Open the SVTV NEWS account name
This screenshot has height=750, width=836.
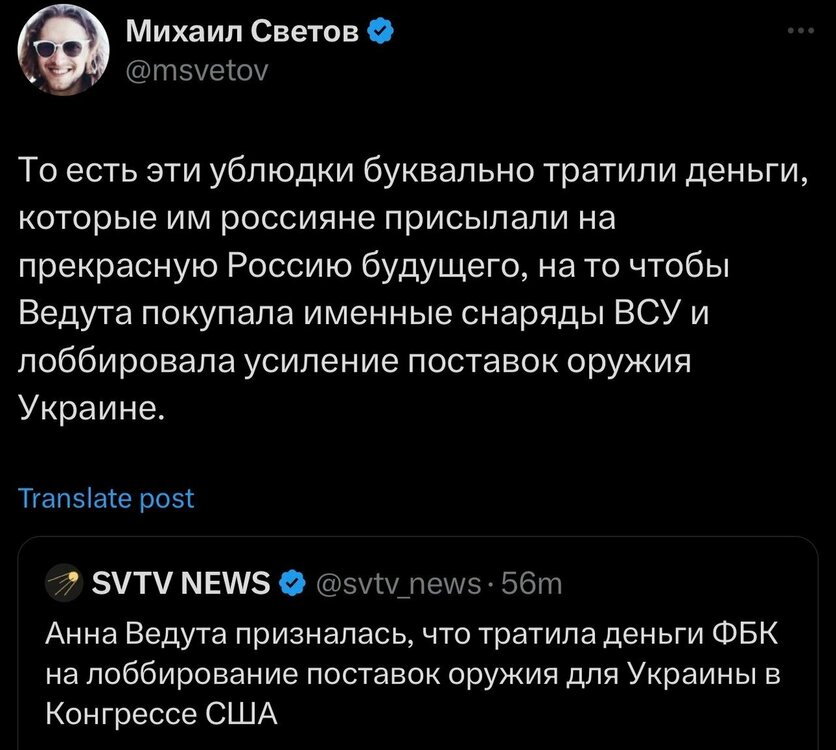[180, 582]
